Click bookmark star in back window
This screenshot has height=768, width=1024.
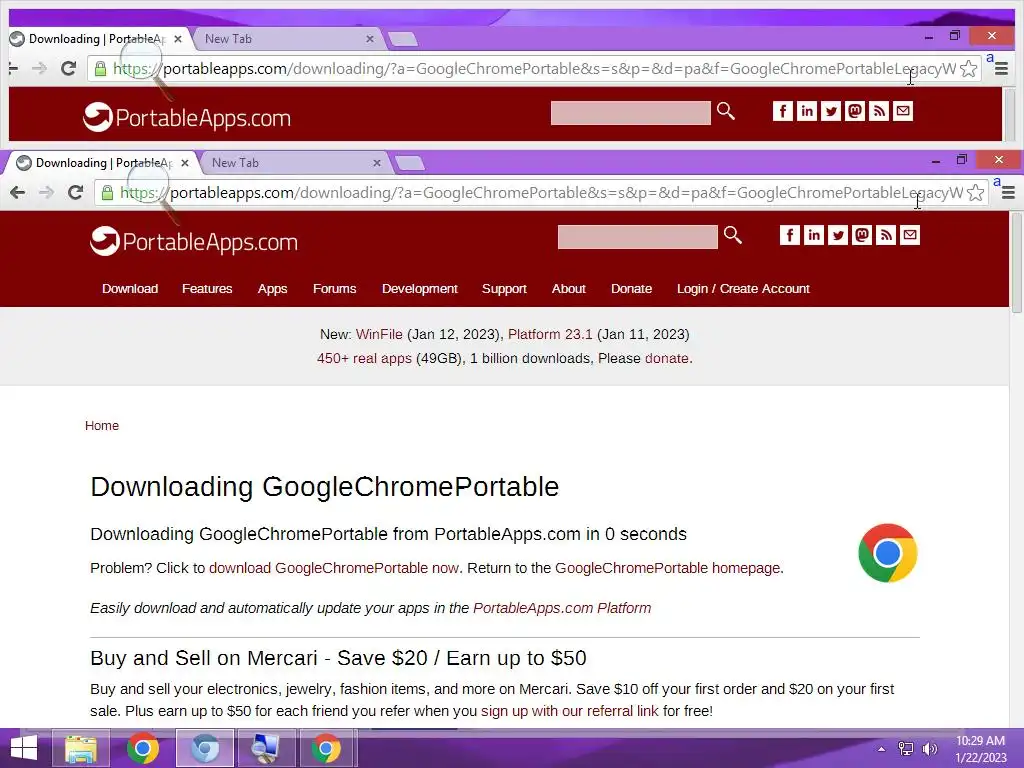[x=968, y=68]
